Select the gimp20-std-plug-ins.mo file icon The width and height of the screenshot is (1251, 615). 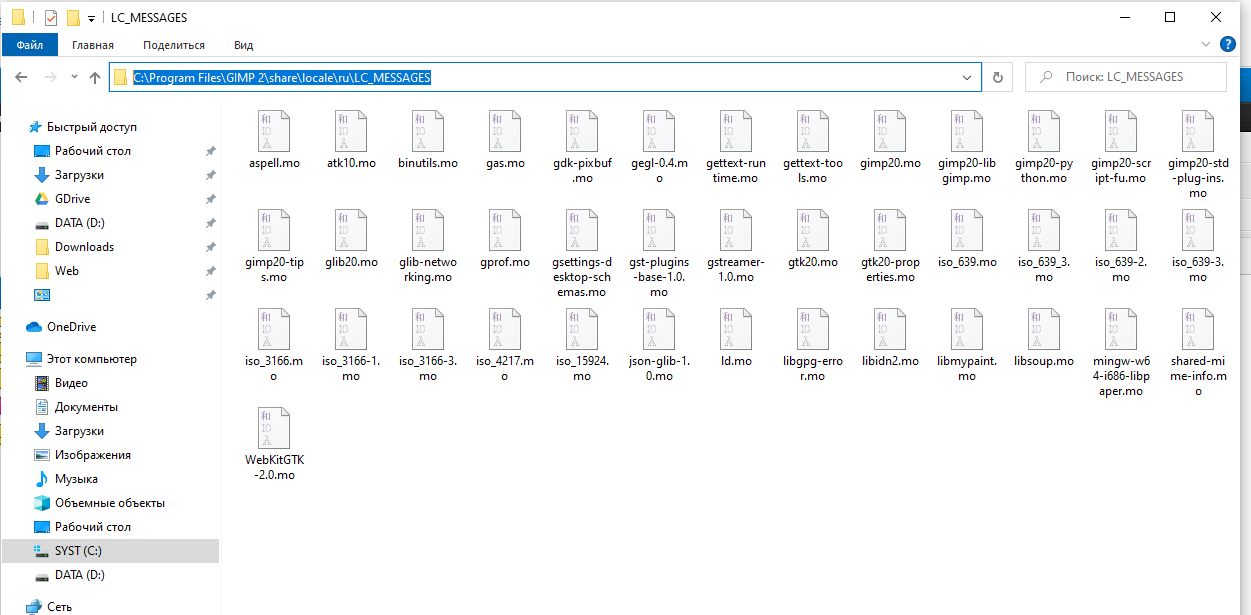coord(1198,130)
